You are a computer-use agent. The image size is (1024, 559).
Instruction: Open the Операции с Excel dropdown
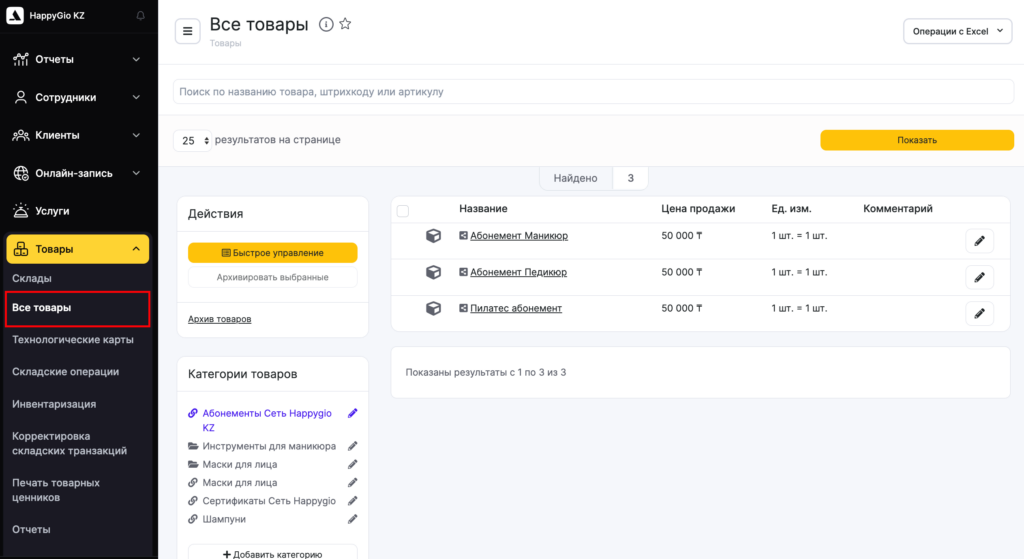pyautogui.click(x=957, y=31)
